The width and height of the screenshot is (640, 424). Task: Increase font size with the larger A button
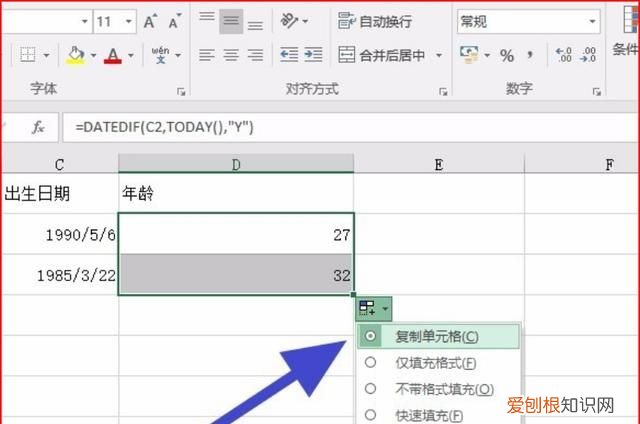pos(150,21)
